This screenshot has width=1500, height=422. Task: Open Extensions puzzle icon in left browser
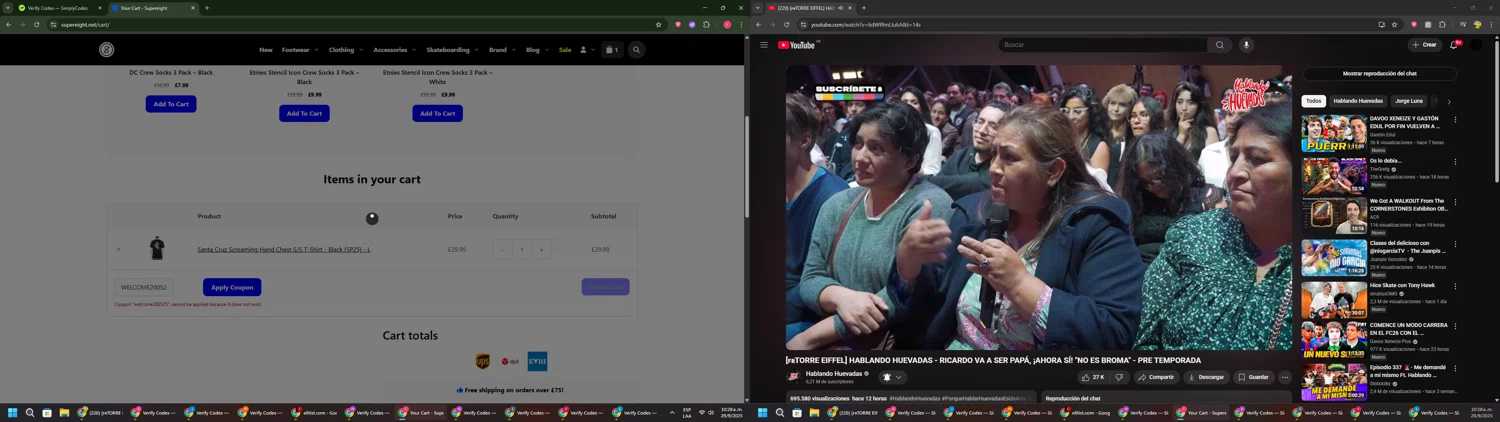click(x=706, y=24)
